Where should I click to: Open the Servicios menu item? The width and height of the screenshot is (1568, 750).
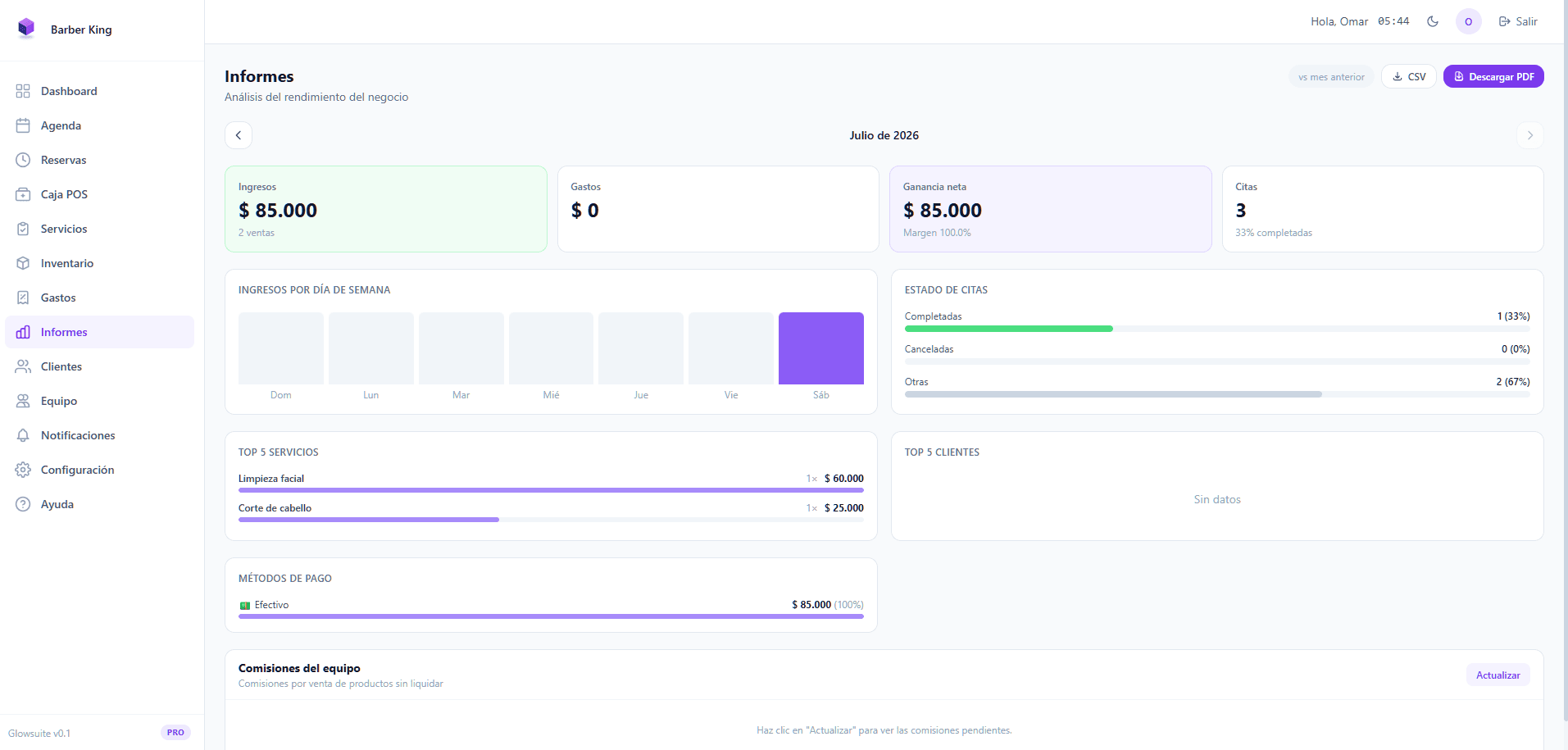(x=99, y=229)
